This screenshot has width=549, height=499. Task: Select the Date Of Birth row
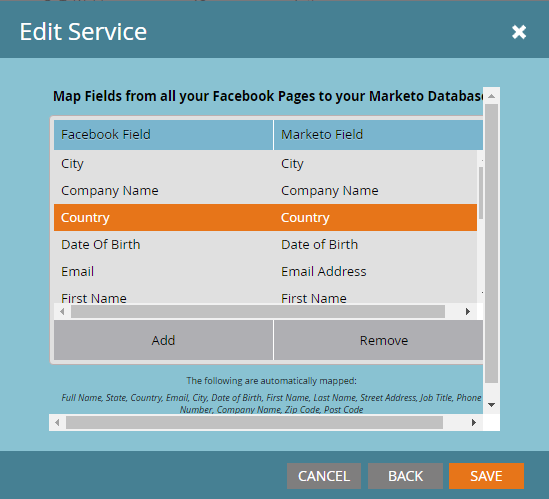tap(265, 244)
